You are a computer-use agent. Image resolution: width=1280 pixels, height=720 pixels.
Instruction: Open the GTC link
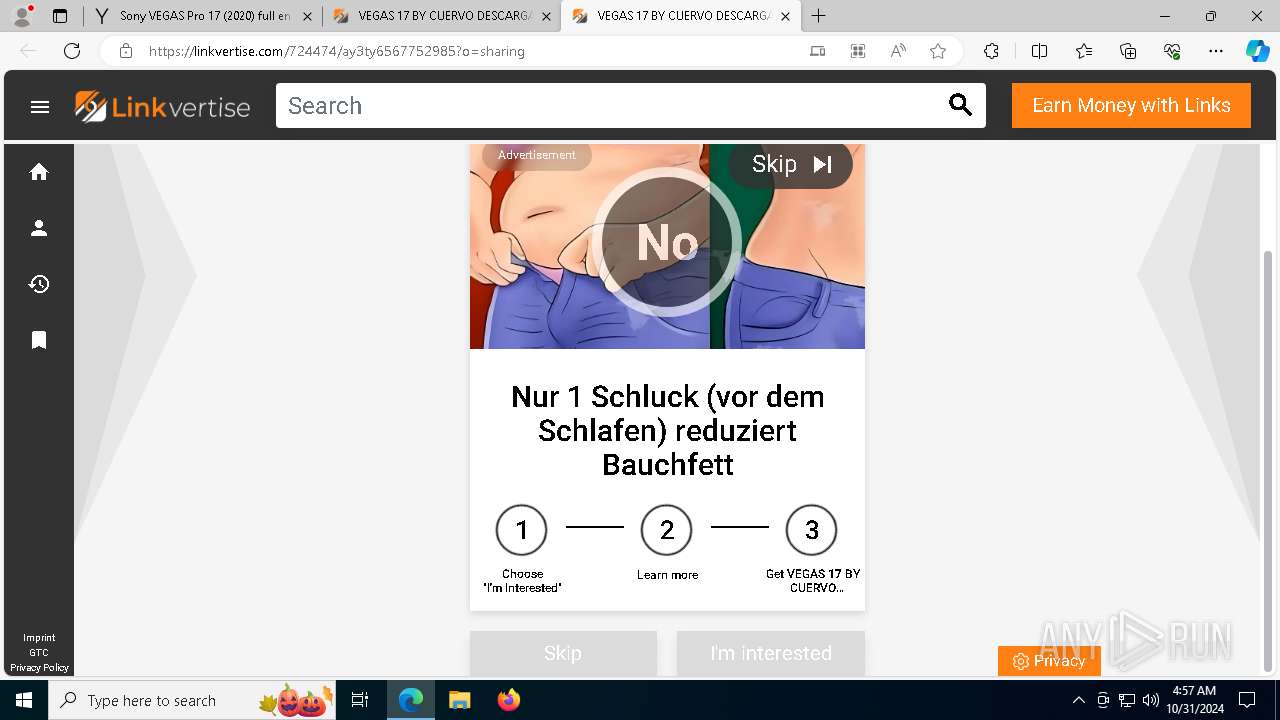pos(39,653)
